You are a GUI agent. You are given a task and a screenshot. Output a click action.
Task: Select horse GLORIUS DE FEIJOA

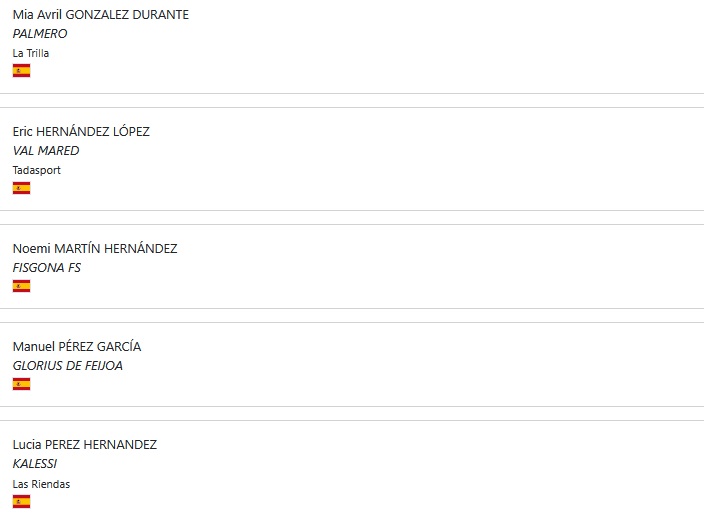click(67, 365)
